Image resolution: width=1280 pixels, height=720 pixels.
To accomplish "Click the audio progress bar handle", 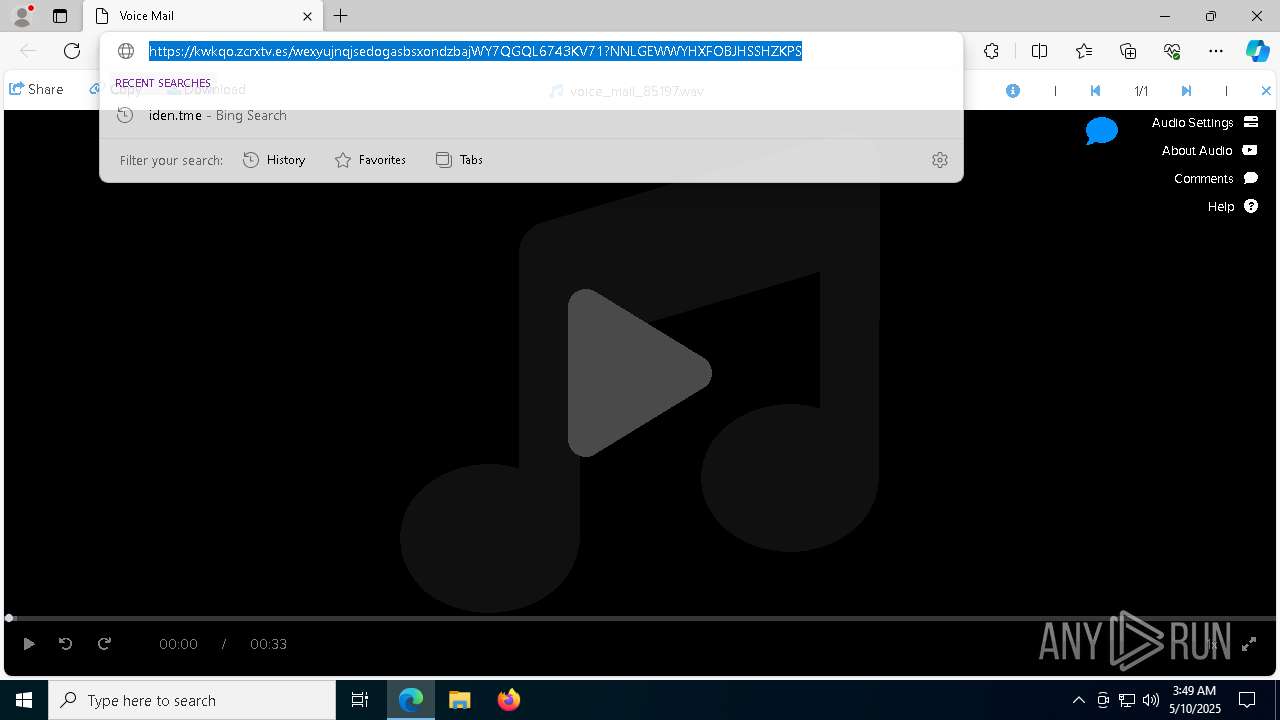I will (9, 618).
